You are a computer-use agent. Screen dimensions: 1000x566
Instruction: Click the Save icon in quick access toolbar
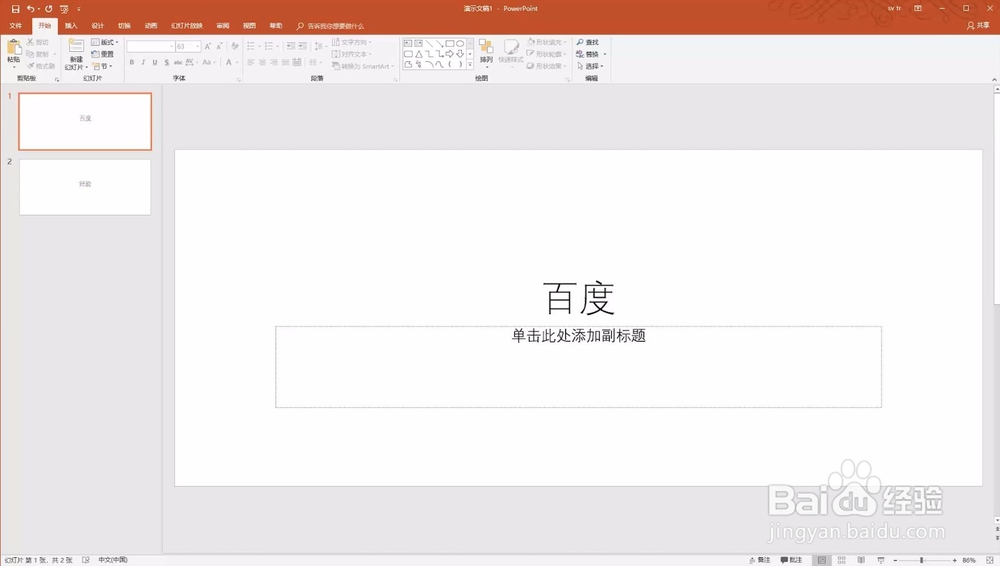point(15,9)
